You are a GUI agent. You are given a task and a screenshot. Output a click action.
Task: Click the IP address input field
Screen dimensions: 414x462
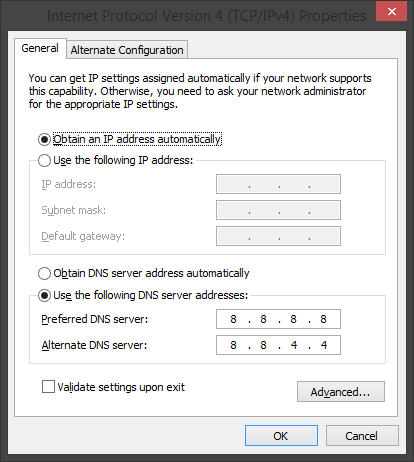point(278,184)
